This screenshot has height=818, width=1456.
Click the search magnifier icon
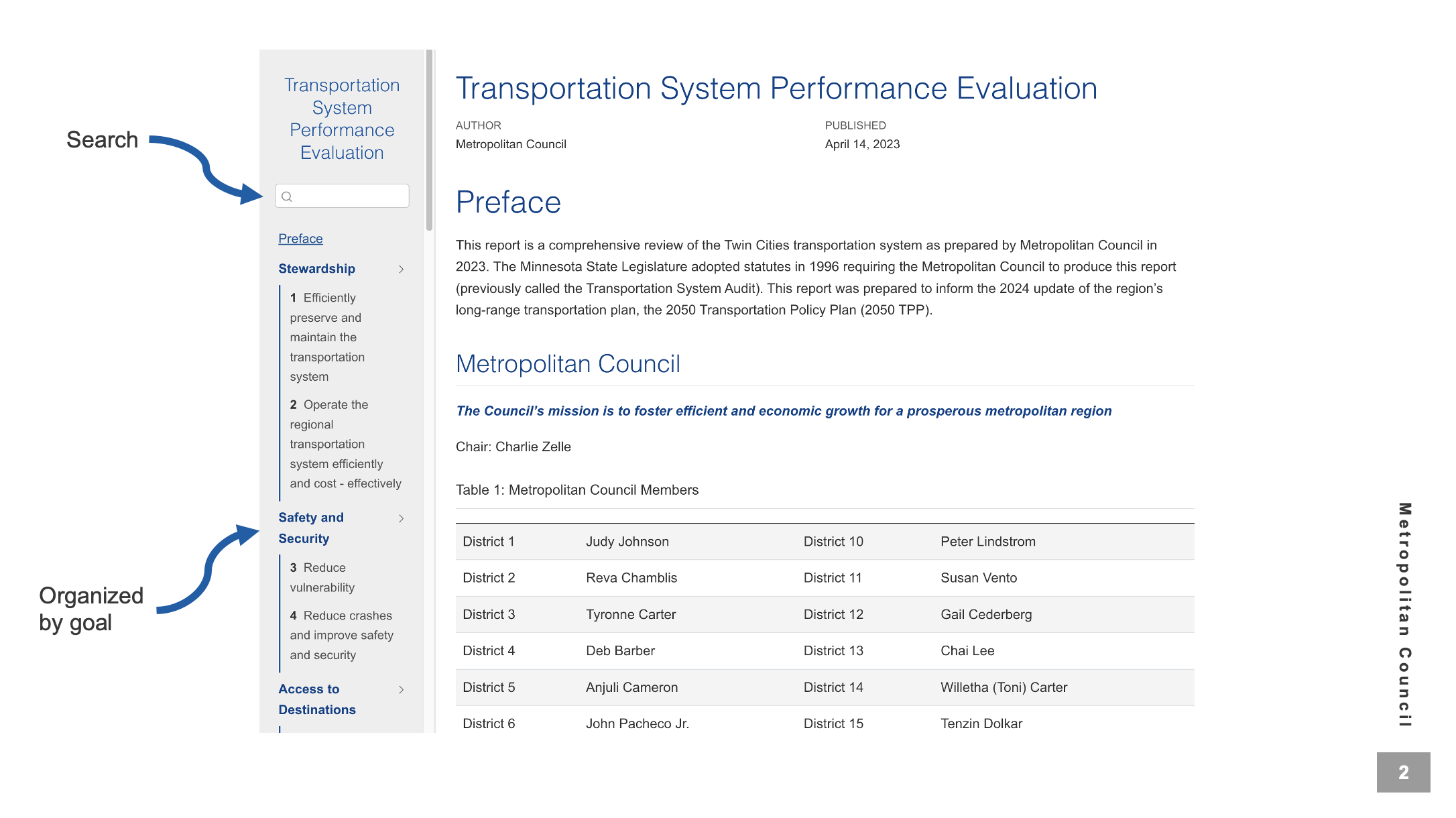[287, 196]
